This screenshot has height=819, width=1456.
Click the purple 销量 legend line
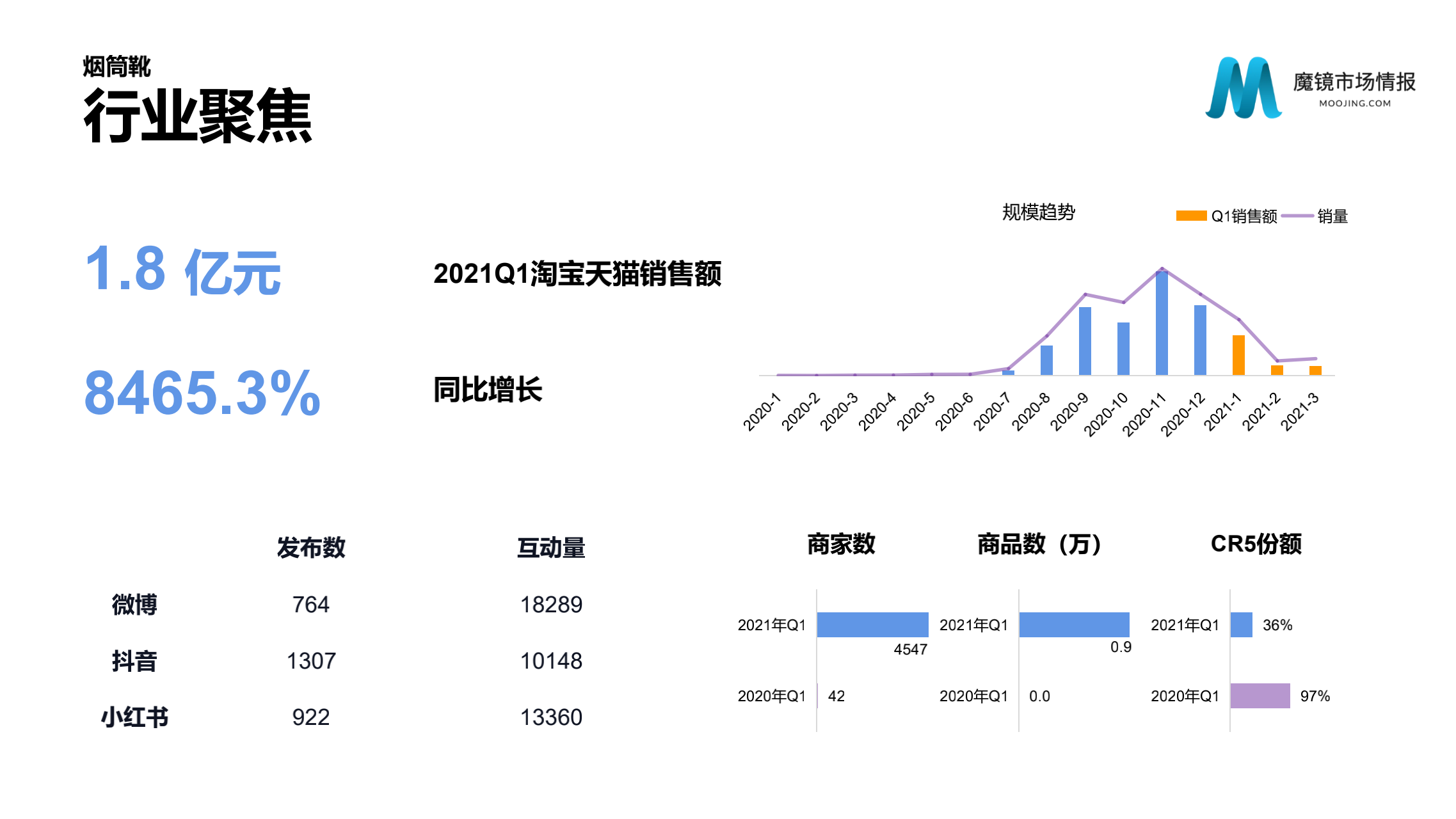1297,216
